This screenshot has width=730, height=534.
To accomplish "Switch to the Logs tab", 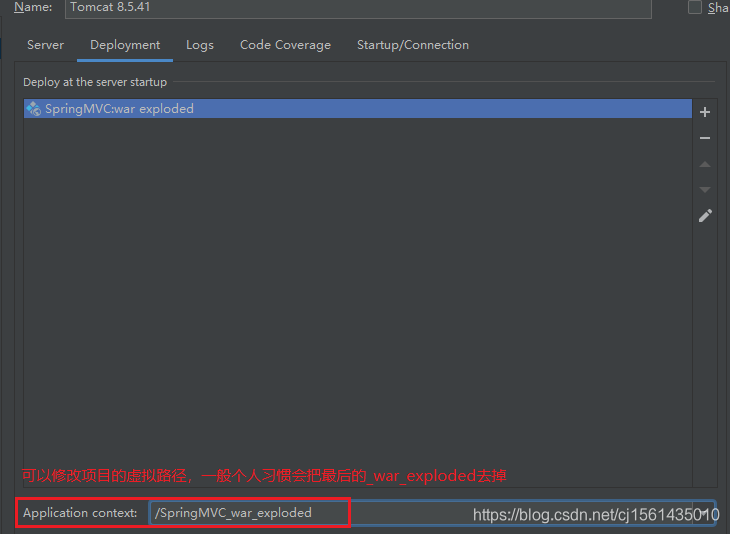I will (x=200, y=45).
